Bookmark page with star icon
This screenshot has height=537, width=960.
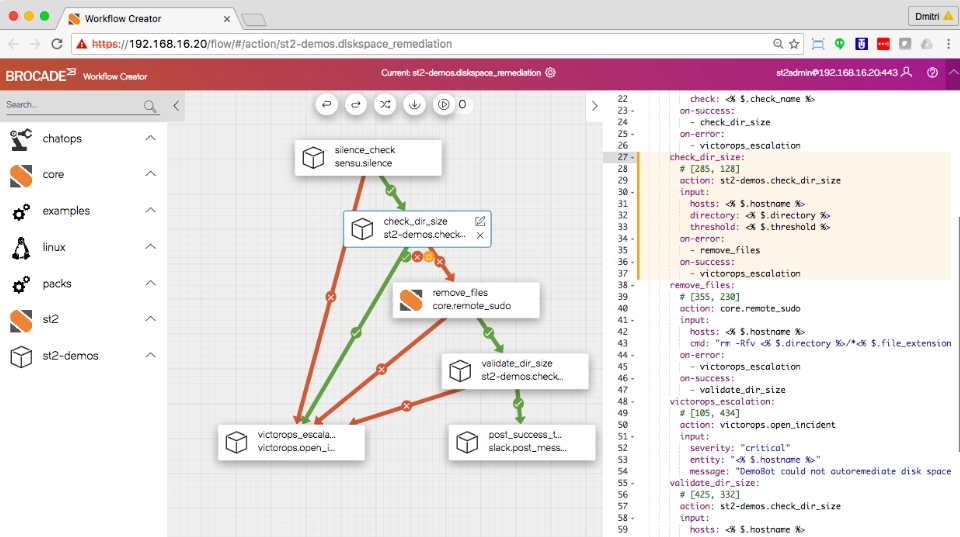coord(794,44)
